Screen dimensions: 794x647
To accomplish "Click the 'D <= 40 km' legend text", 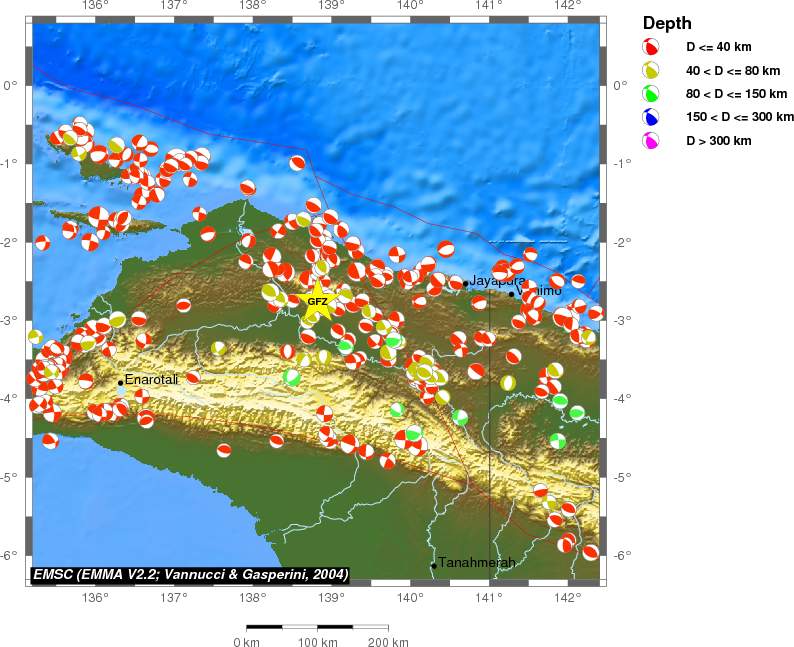I will pyautogui.click(x=716, y=47).
